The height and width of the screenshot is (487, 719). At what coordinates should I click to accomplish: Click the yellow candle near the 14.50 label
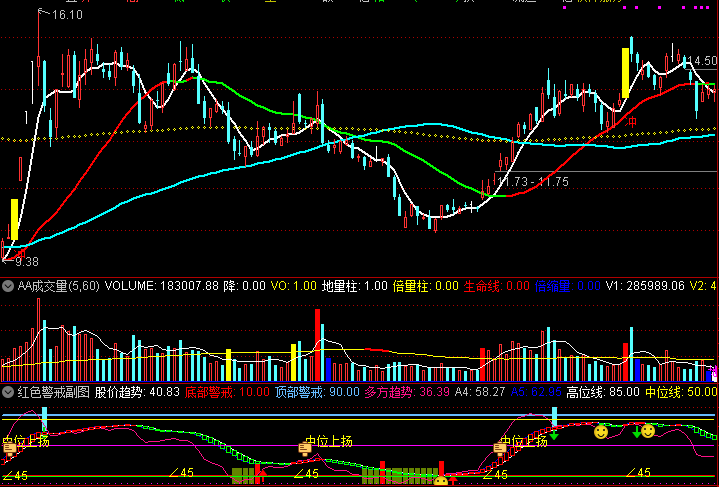point(625,72)
